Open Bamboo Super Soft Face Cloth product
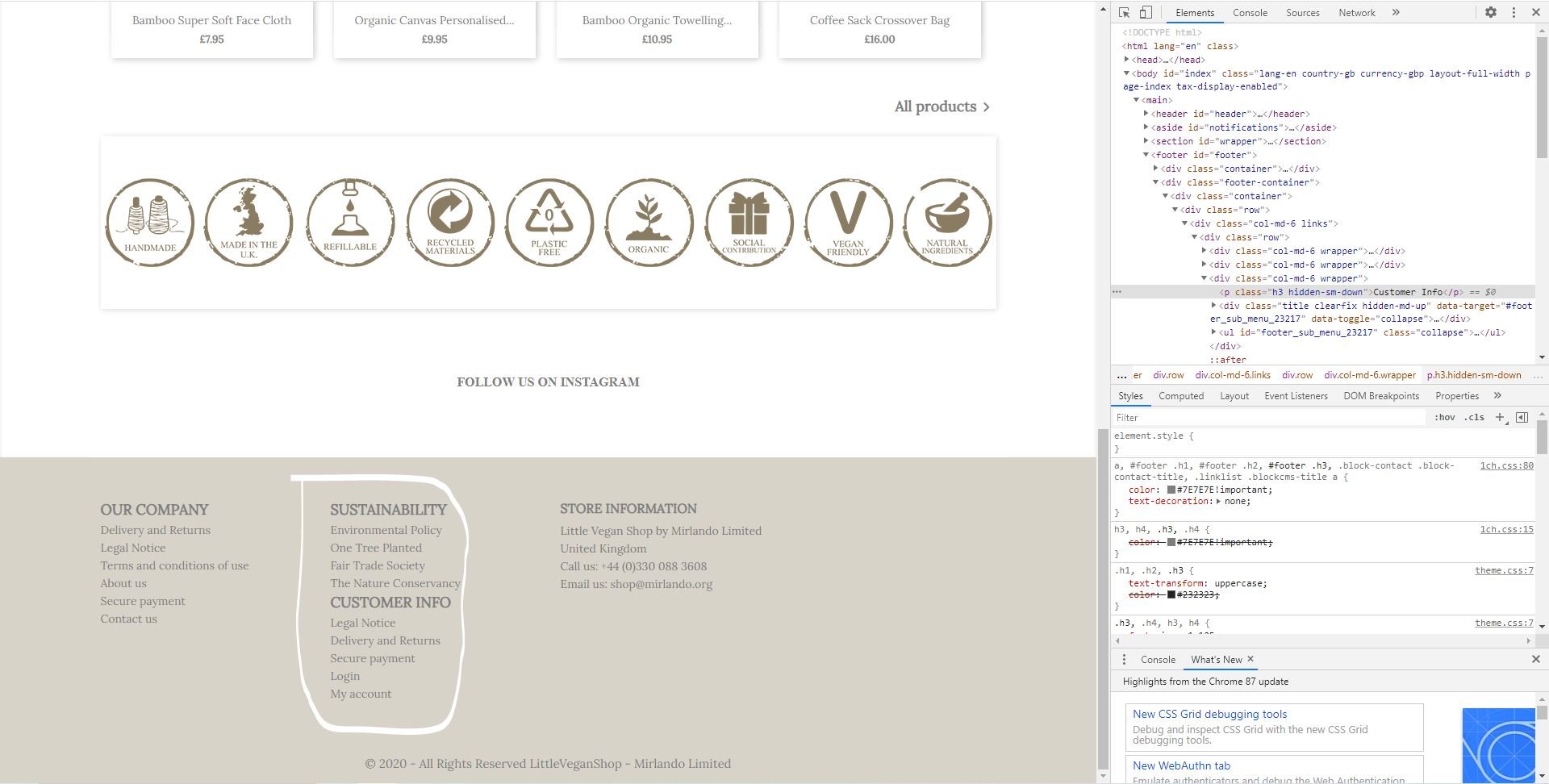Viewport: 1549px width, 784px height. coord(211,20)
